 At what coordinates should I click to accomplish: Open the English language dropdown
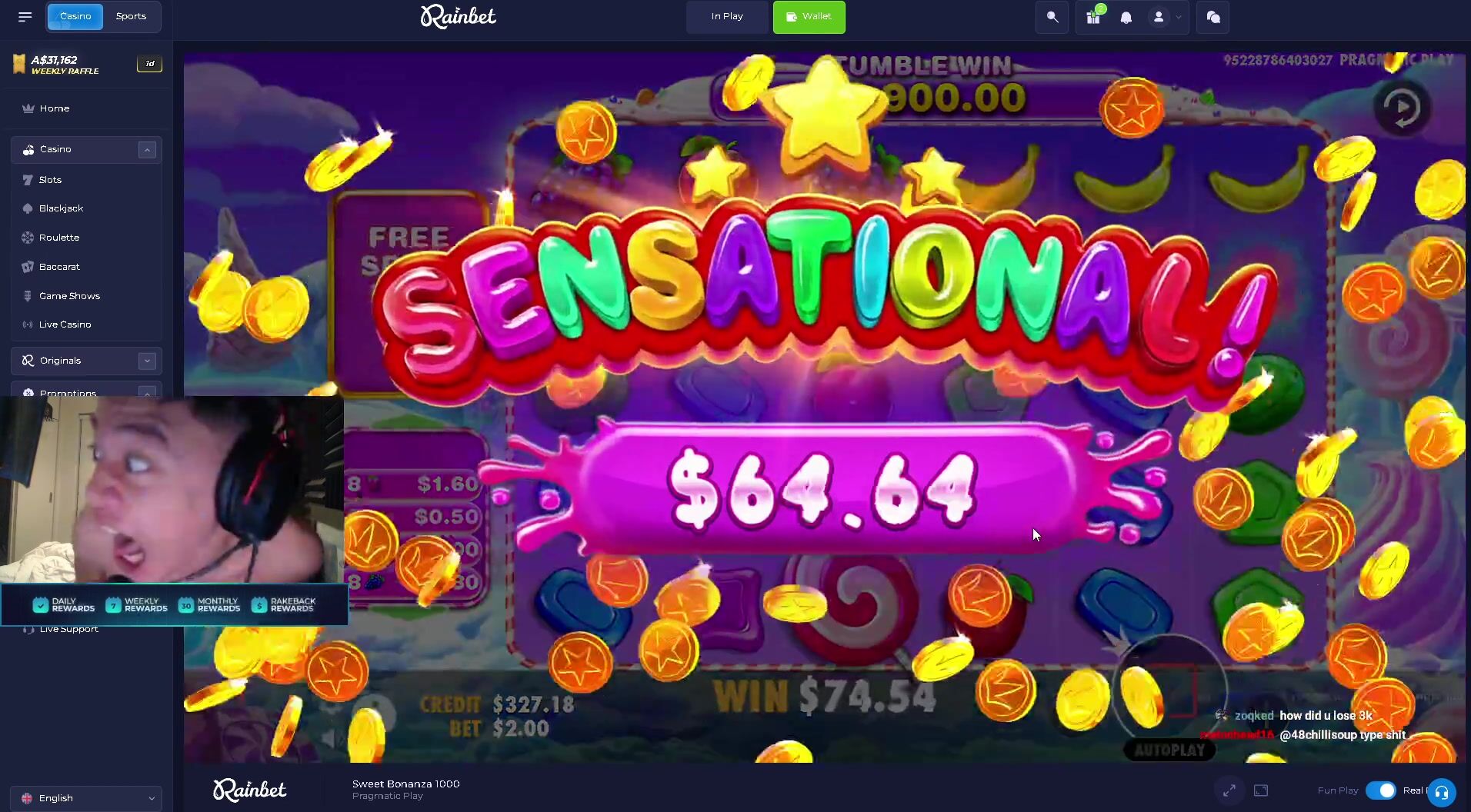click(86, 798)
